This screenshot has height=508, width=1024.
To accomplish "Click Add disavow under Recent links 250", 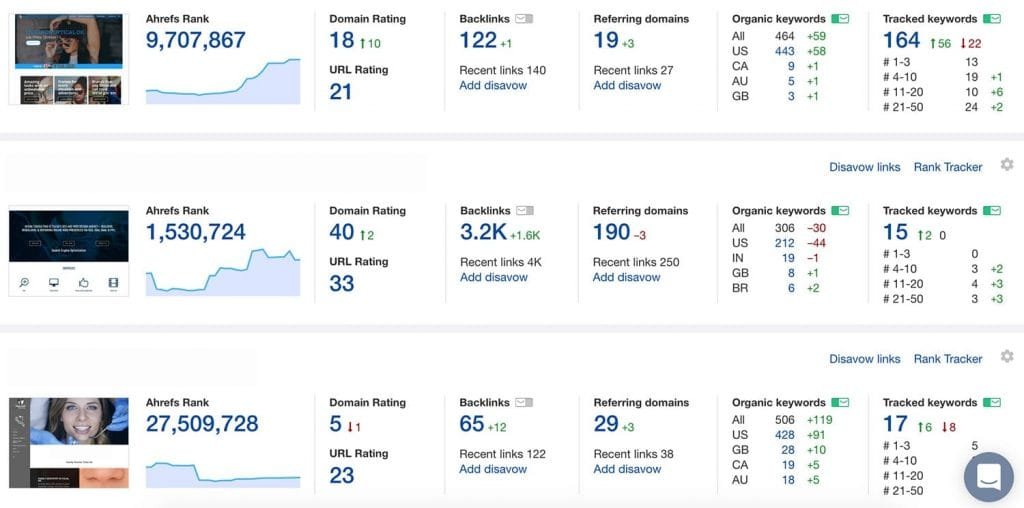I will [626, 278].
